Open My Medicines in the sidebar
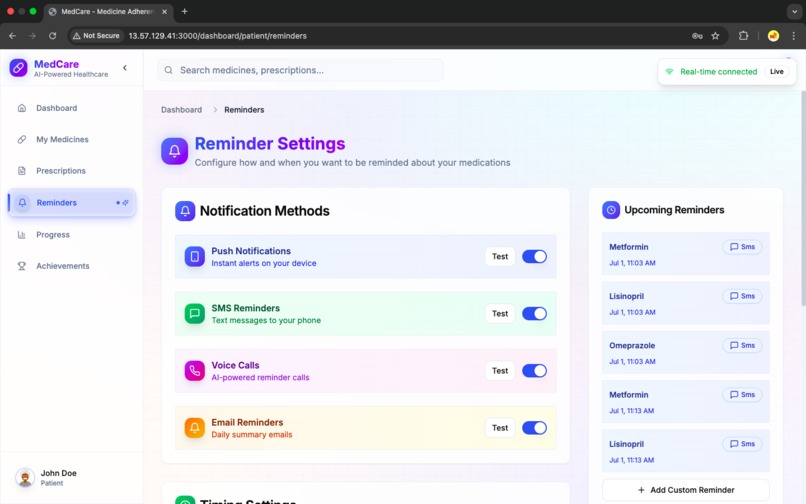This screenshot has height=504, width=806. (71, 139)
